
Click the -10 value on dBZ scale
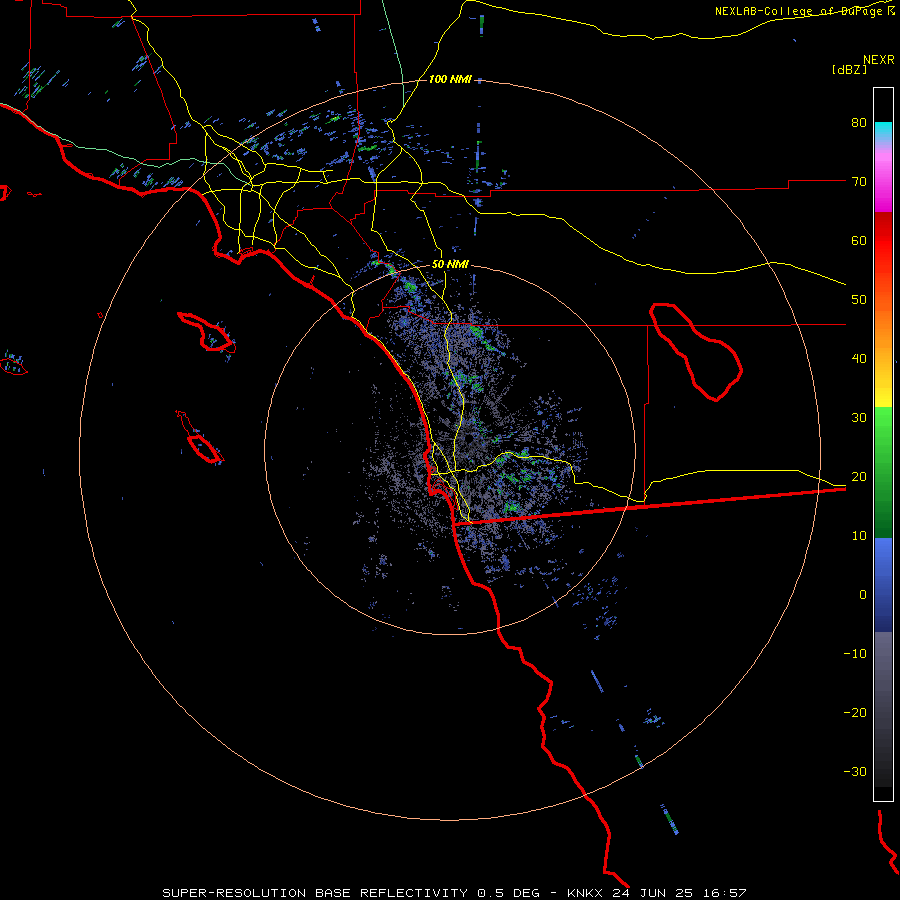pos(855,654)
